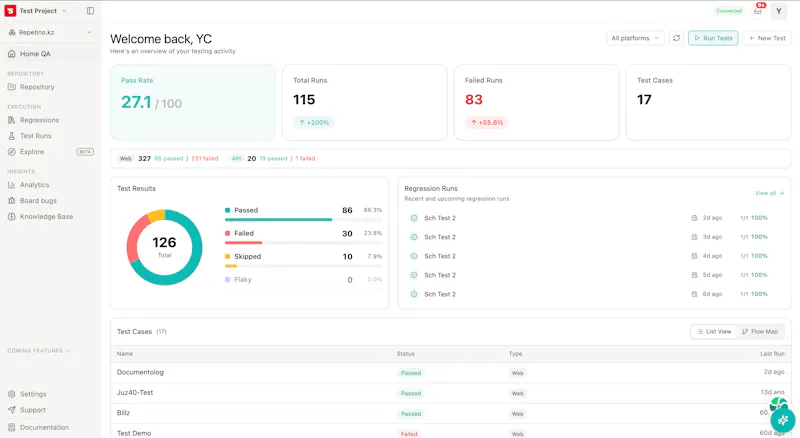Click the Support paper plane icon
This screenshot has height=438, width=800.
coord(12,410)
